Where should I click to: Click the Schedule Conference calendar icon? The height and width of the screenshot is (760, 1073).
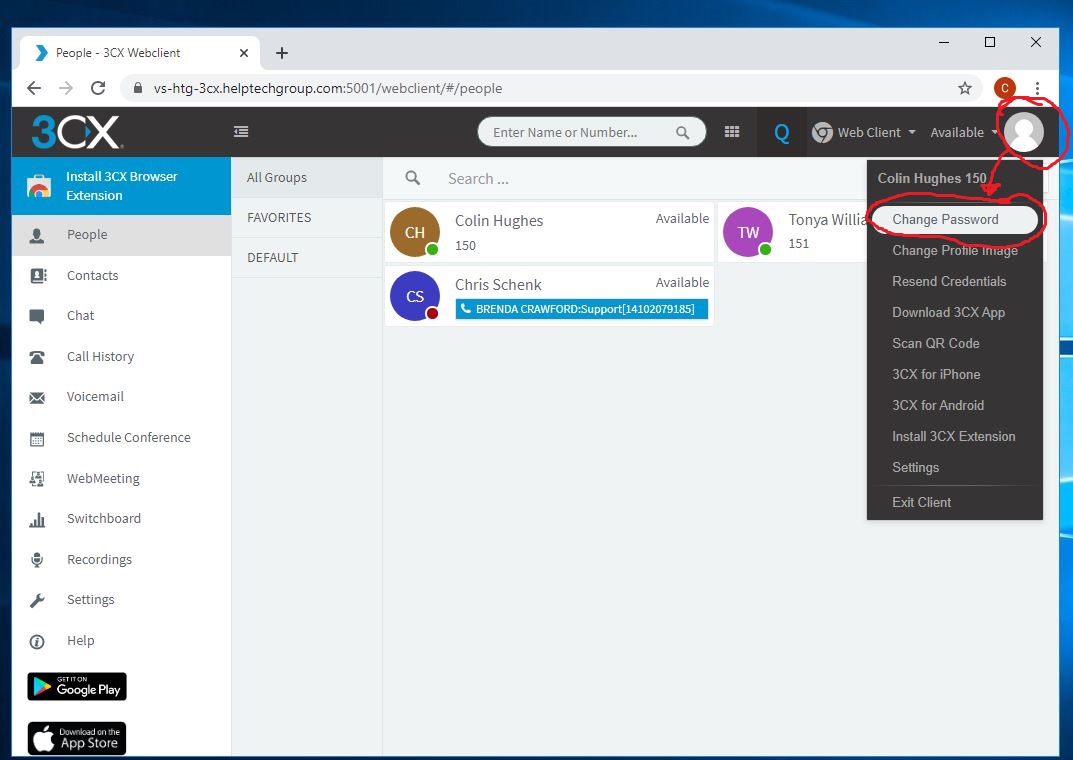coord(37,438)
